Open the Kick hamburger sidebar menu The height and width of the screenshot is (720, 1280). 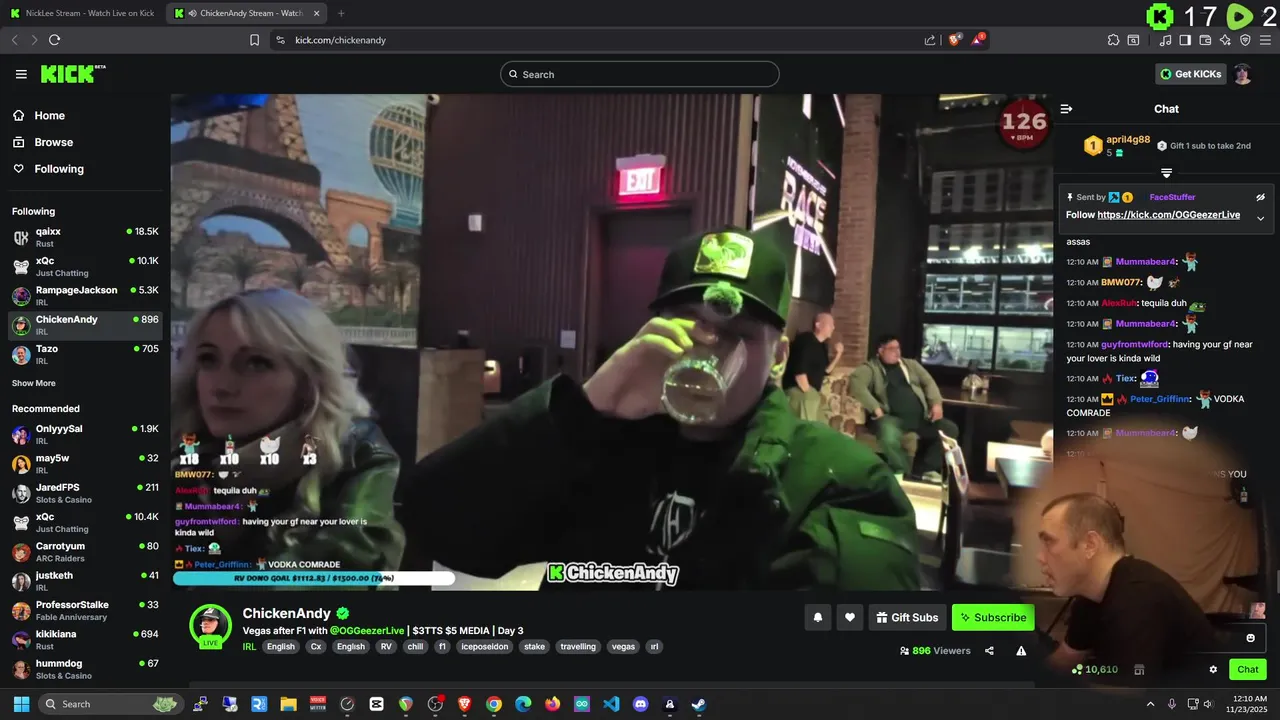[x=21, y=74]
